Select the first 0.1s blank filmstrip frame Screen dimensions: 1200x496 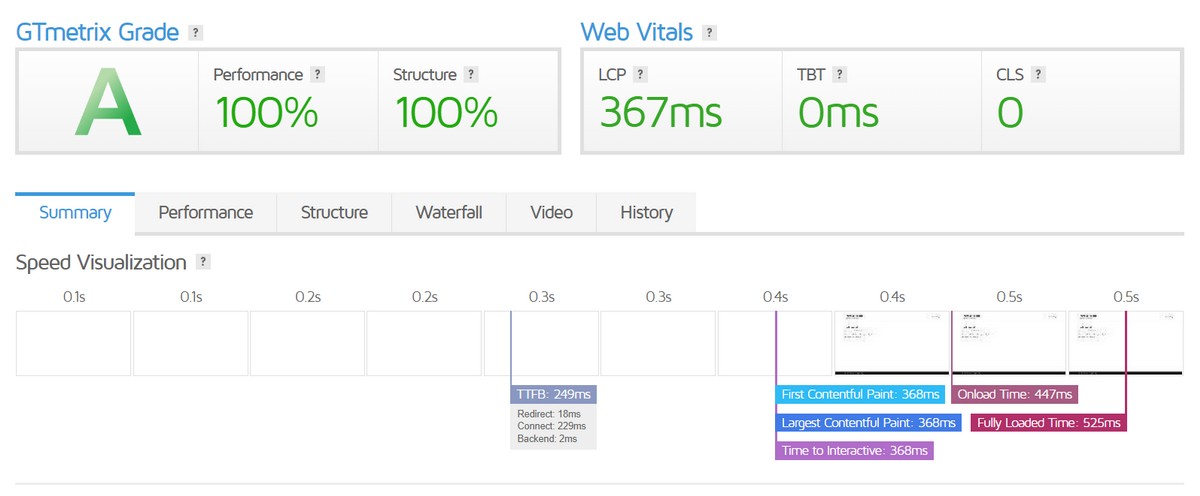point(73,343)
